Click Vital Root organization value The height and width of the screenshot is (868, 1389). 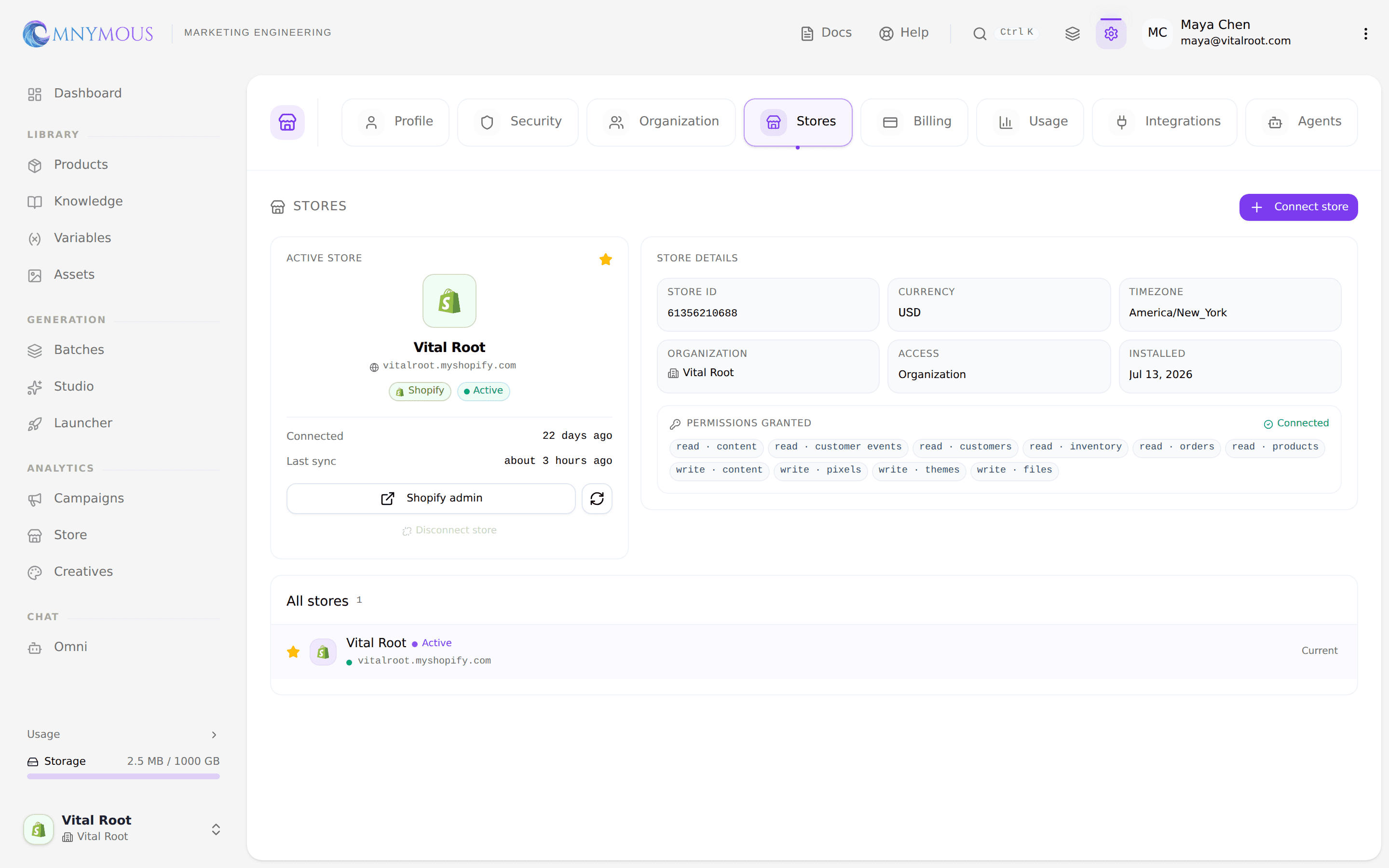click(700, 373)
